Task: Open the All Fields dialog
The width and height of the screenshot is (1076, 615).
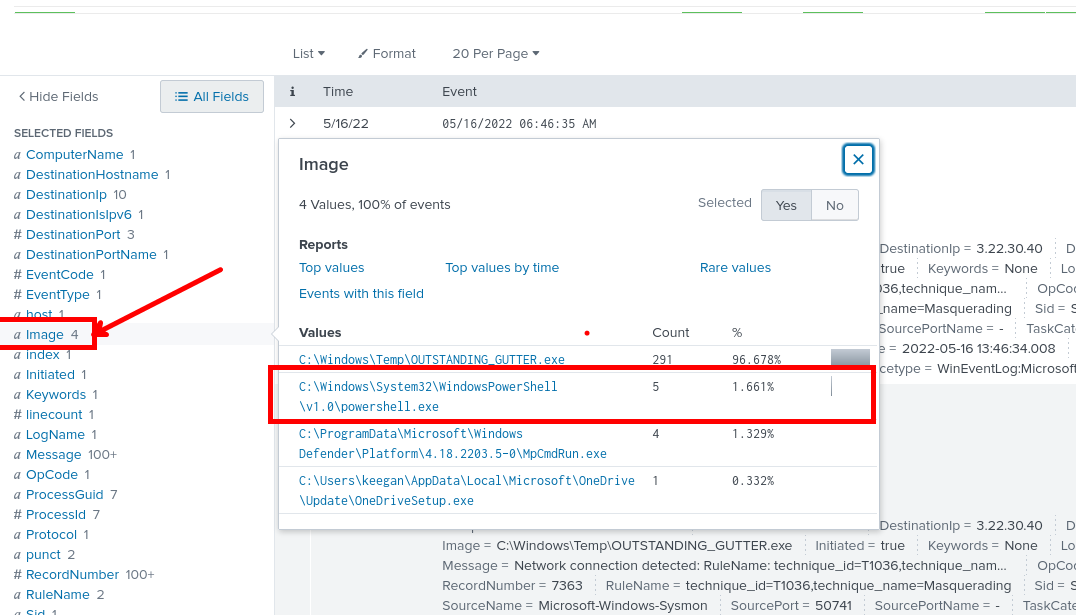Action: coord(212,97)
